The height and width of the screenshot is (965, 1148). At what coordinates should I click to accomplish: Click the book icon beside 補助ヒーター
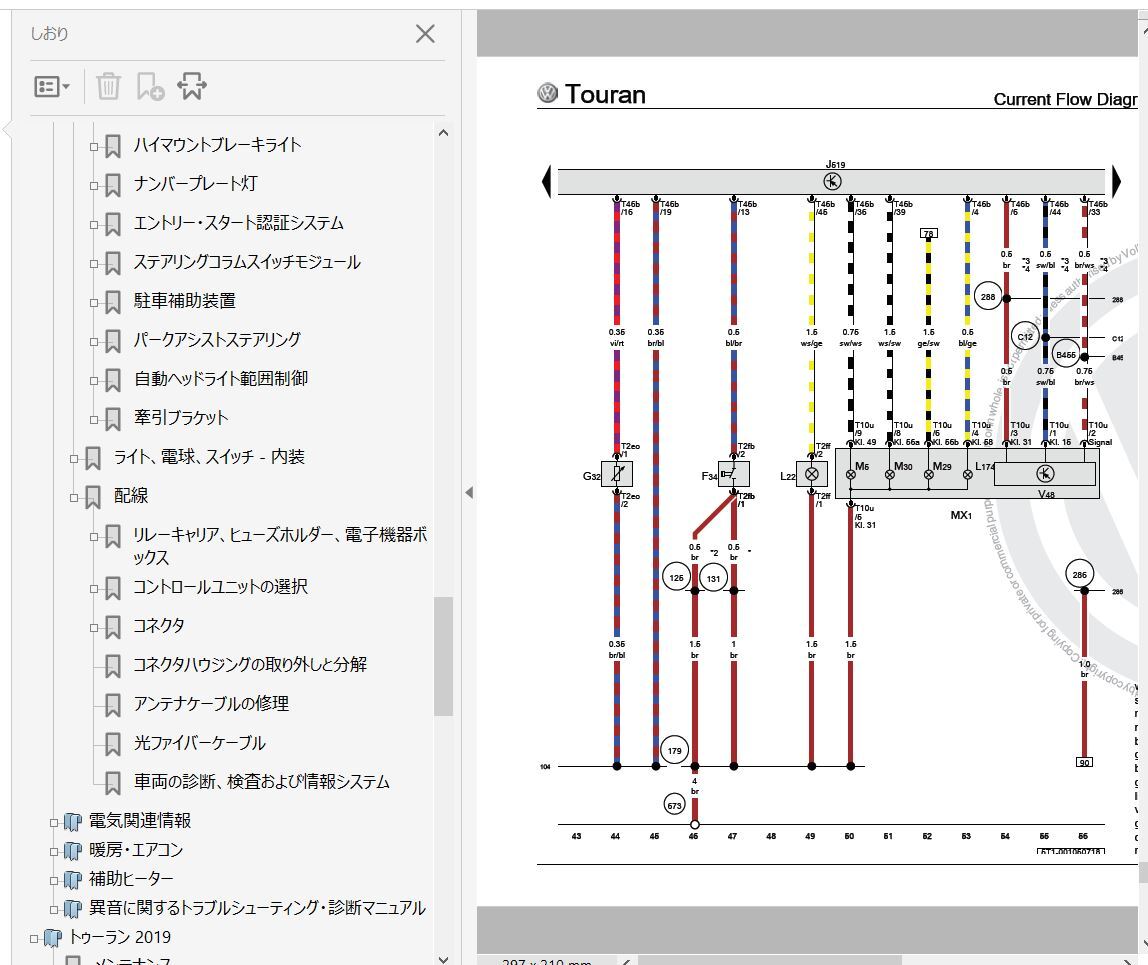tap(72, 879)
